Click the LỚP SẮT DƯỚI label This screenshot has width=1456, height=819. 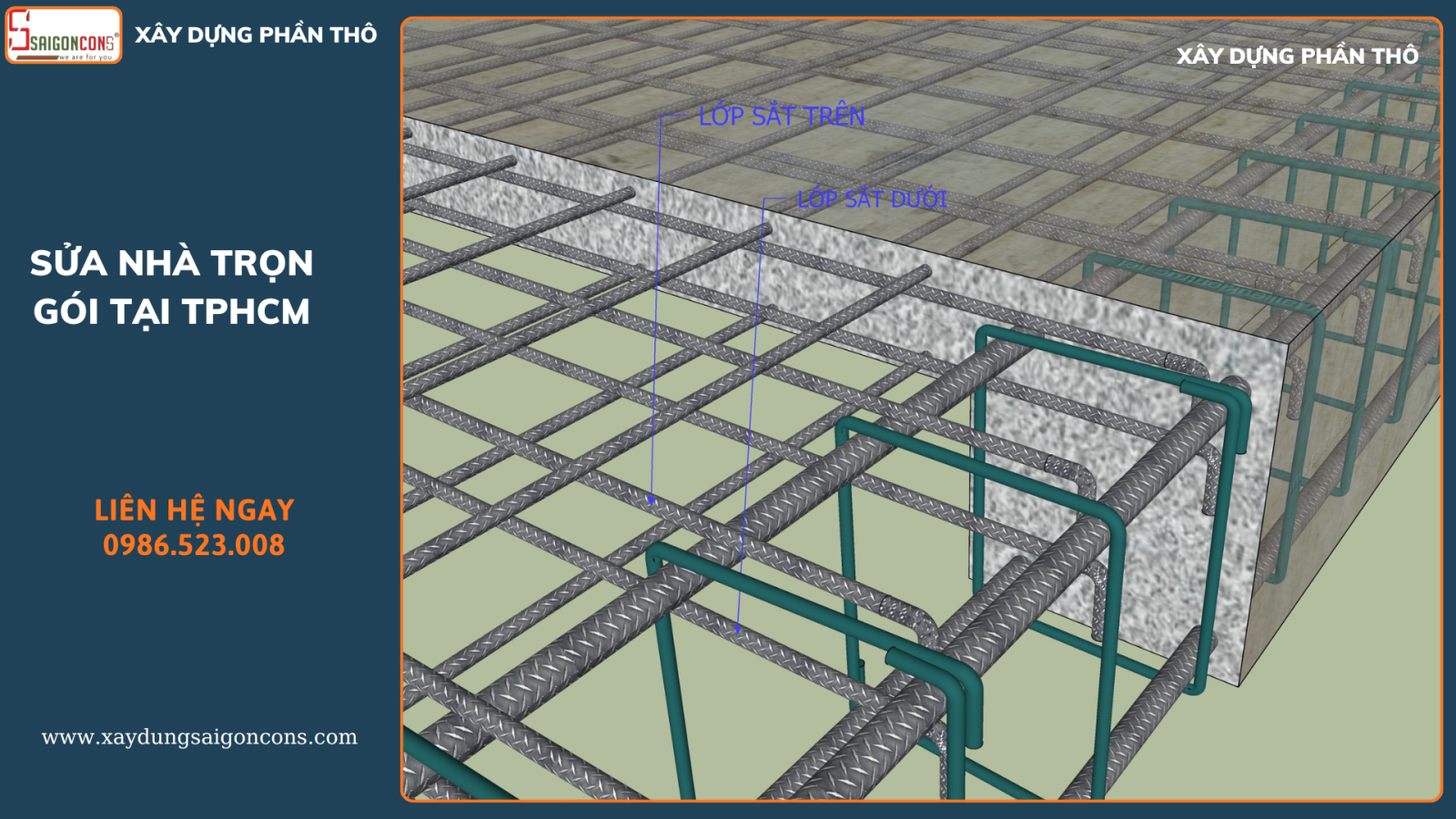(872, 198)
